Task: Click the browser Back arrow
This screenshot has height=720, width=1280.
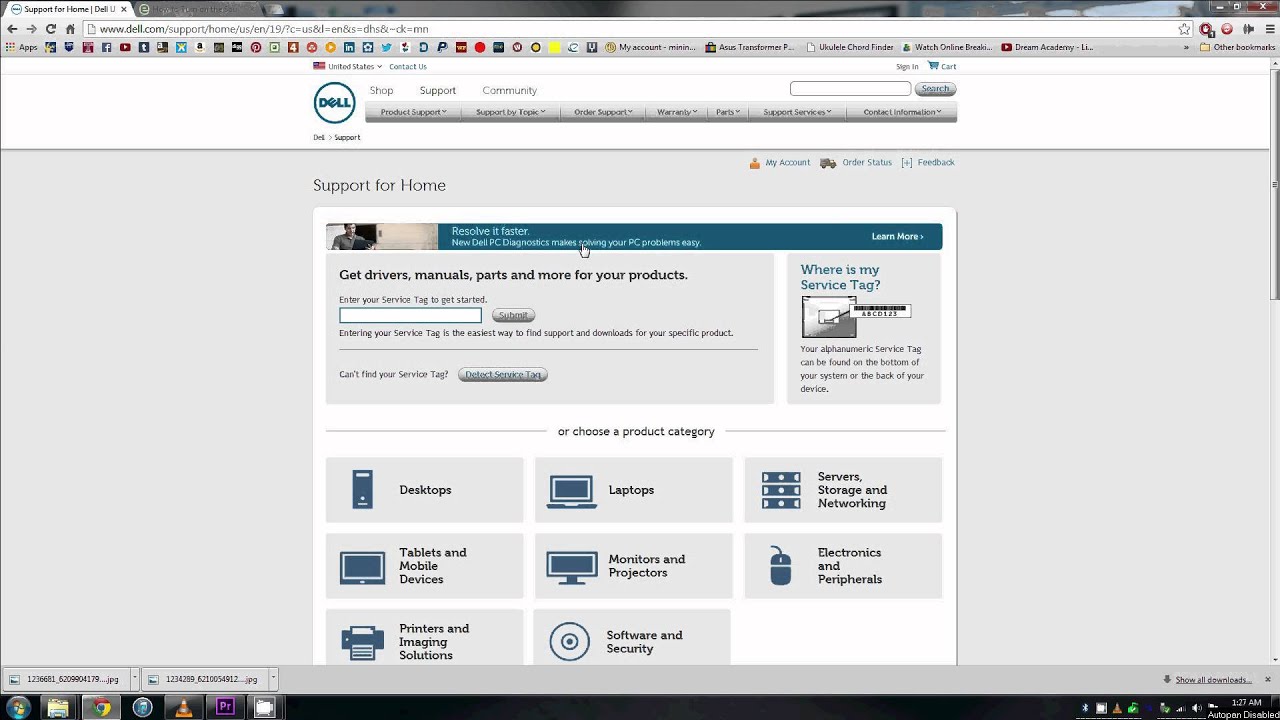Action: pos(12,29)
